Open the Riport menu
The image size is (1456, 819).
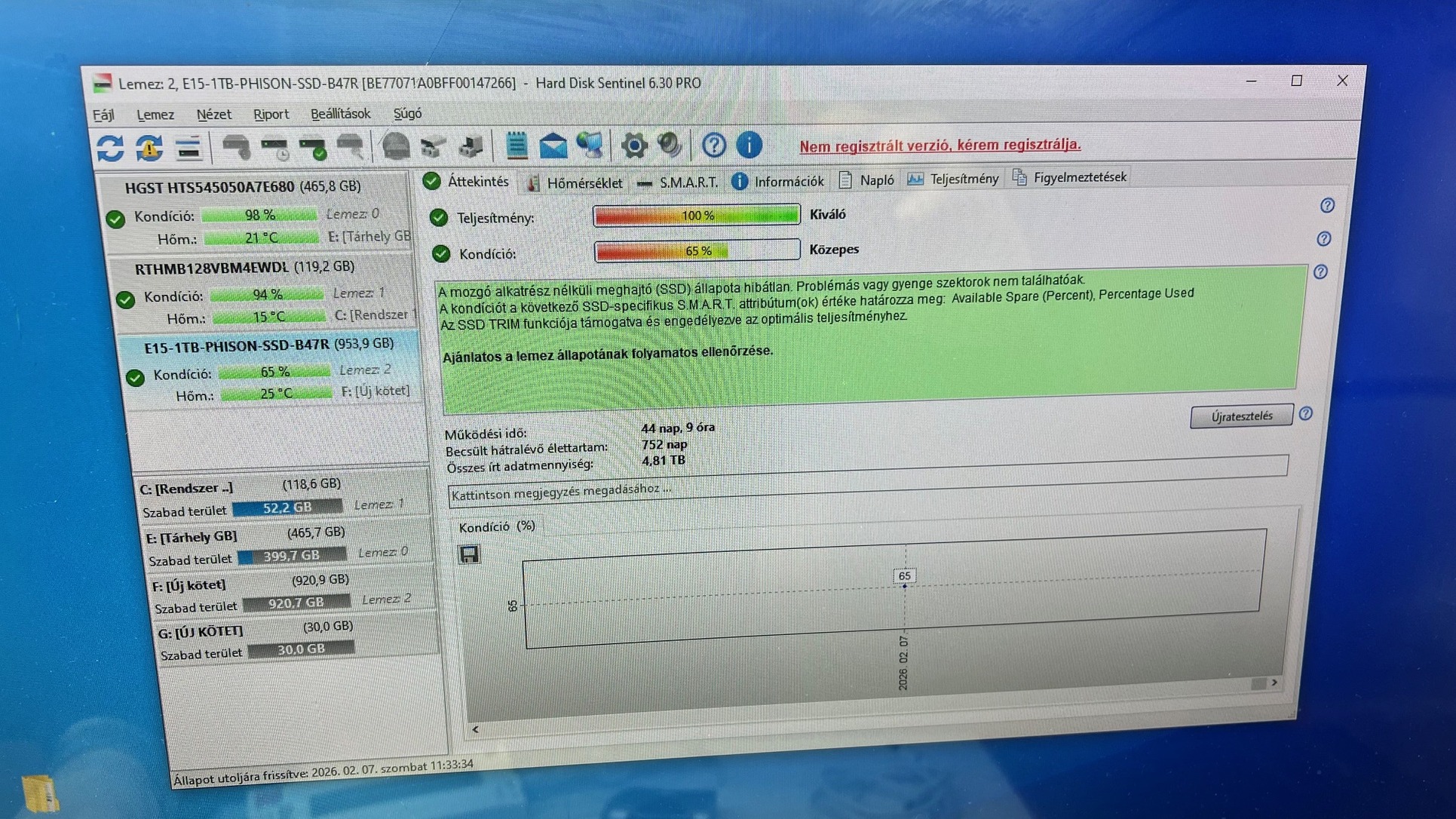271,115
